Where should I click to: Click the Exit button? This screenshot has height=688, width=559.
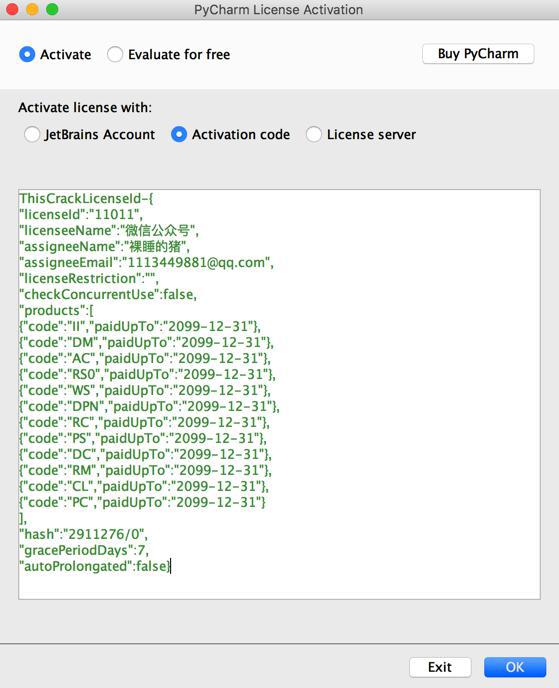pyautogui.click(x=440, y=667)
